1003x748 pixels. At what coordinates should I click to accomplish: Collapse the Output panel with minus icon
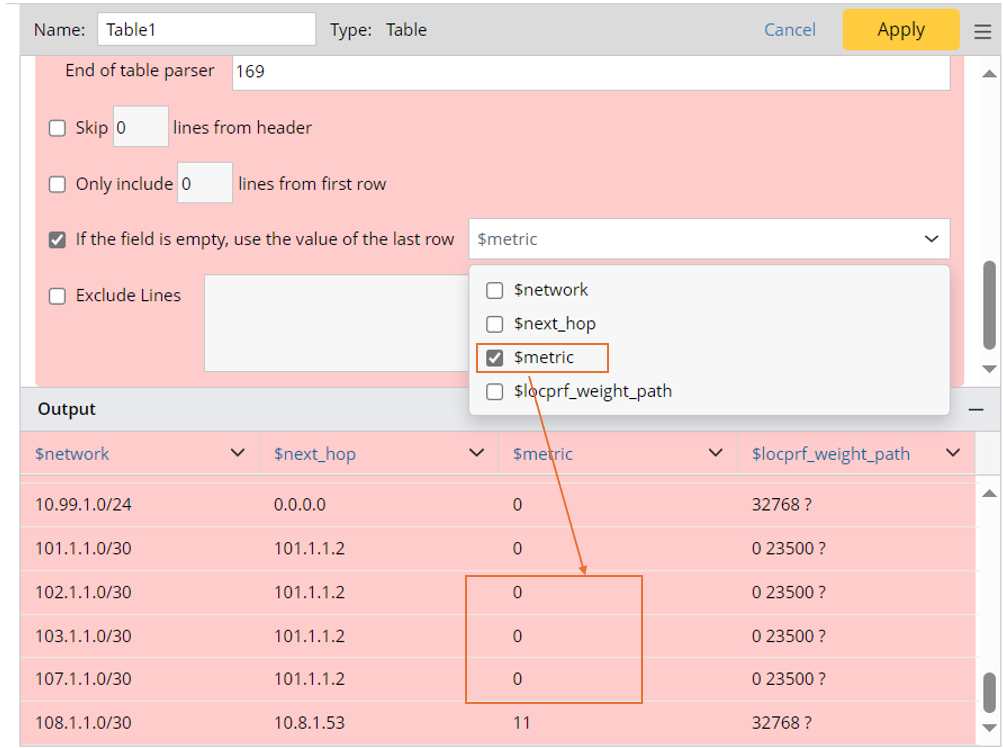tap(976, 410)
